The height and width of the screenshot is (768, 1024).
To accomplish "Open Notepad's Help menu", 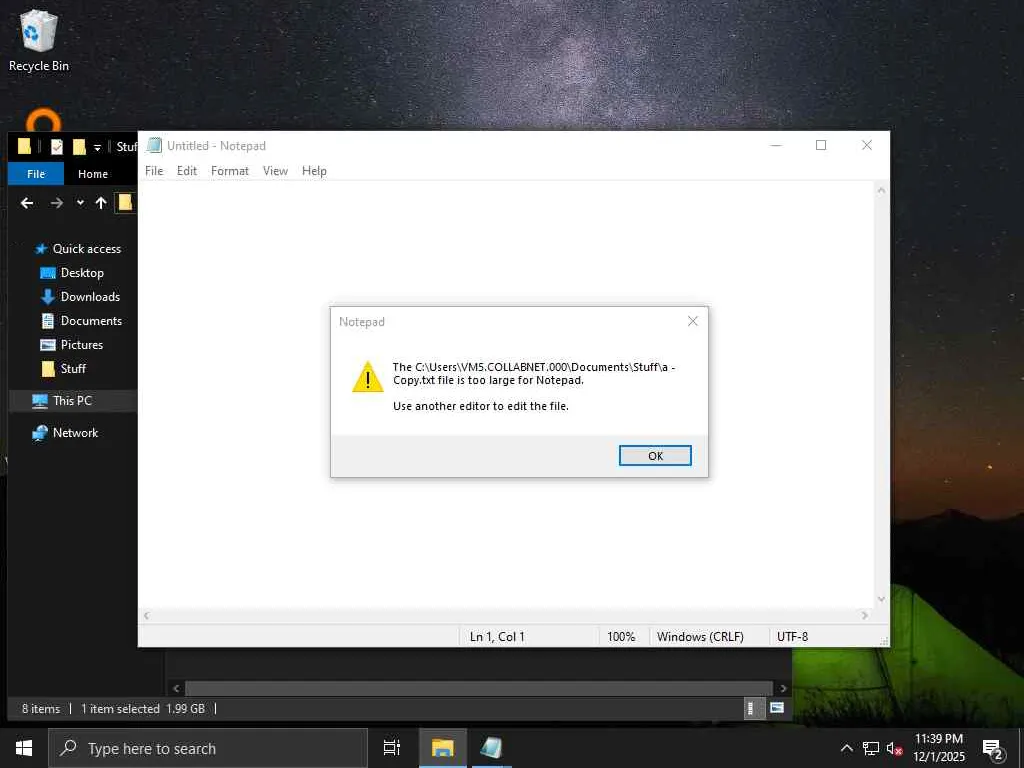I will click(314, 171).
